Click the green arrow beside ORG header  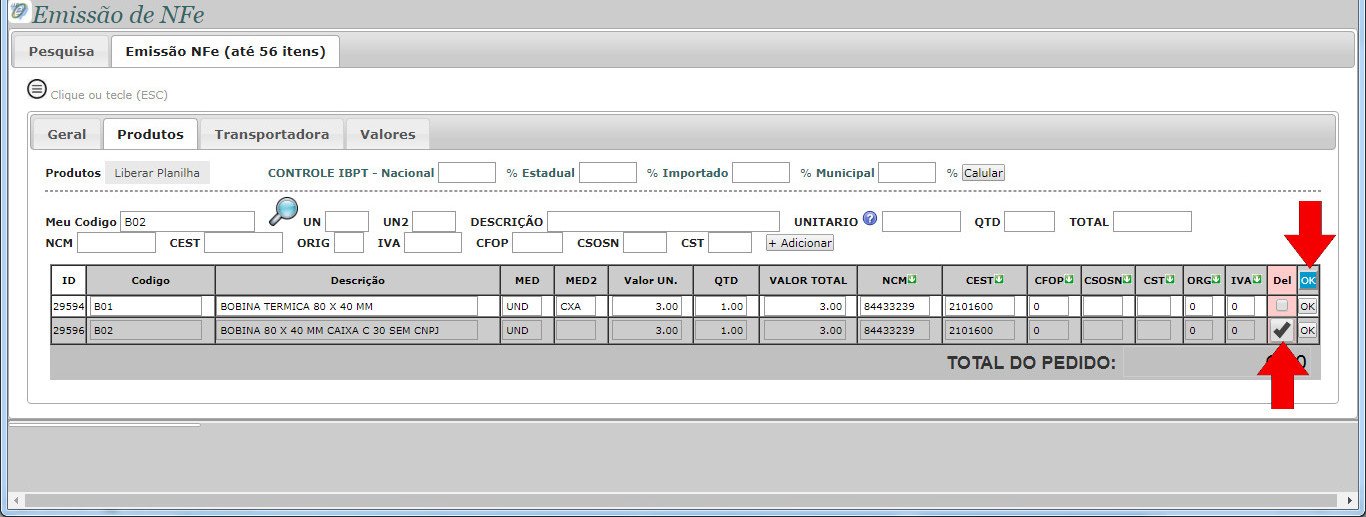[1216, 280]
